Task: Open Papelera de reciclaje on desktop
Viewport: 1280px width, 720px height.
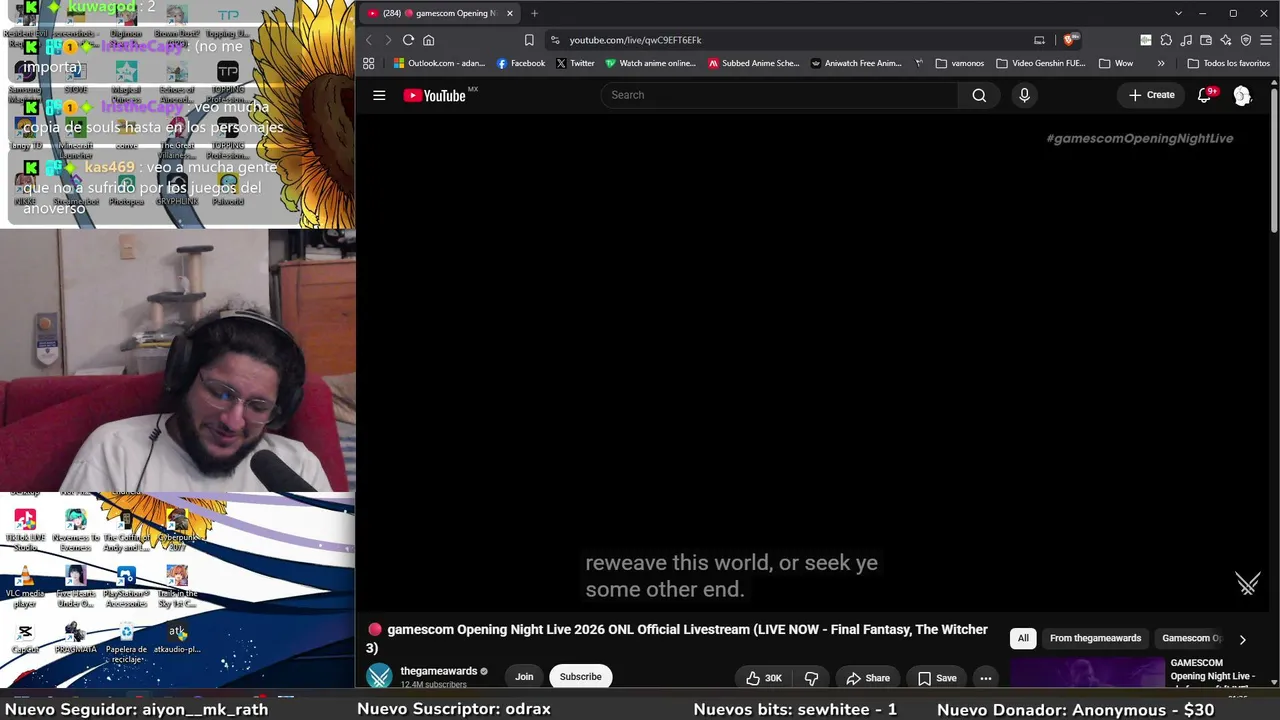Action: coord(126,642)
